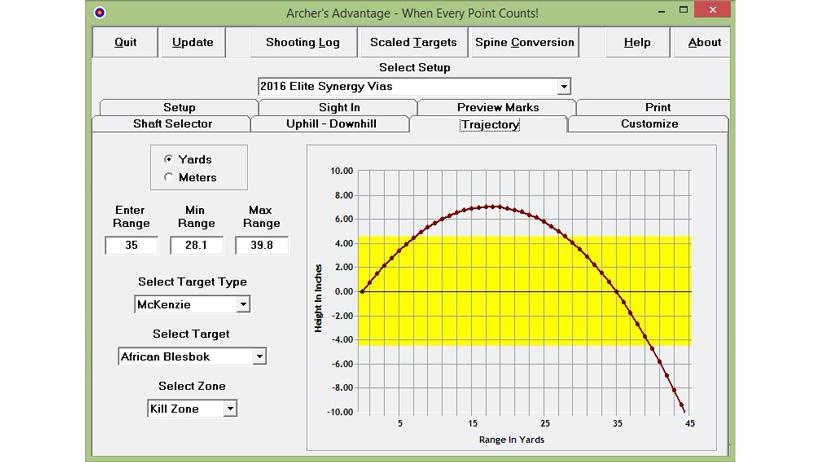This screenshot has height=462, width=820.
Task: Open the Customize tab
Action: pyautogui.click(x=649, y=124)
